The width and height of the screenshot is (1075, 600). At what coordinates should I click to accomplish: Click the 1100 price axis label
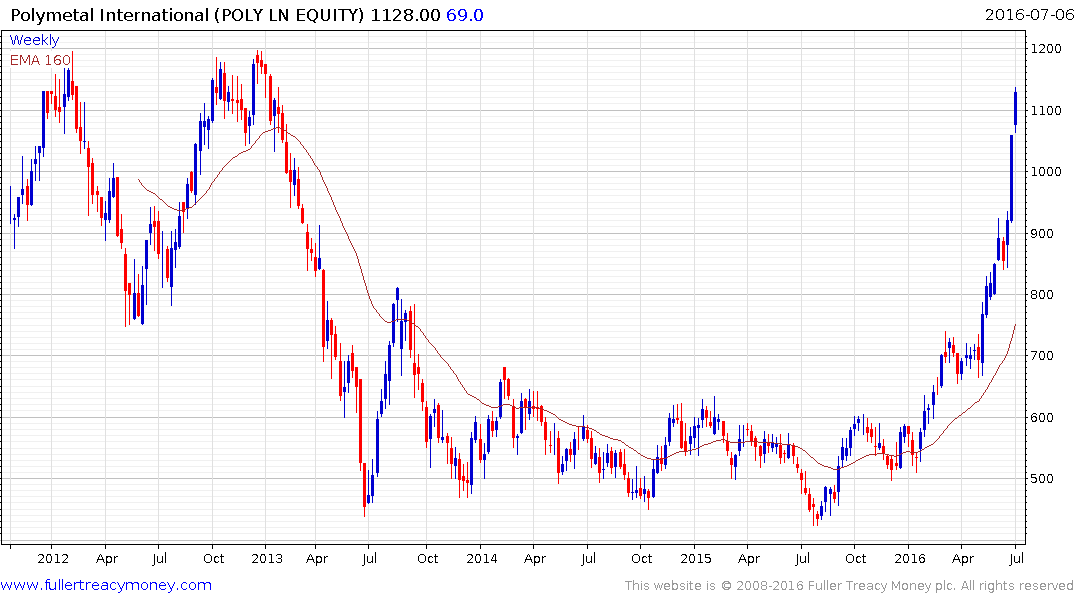1046,110
